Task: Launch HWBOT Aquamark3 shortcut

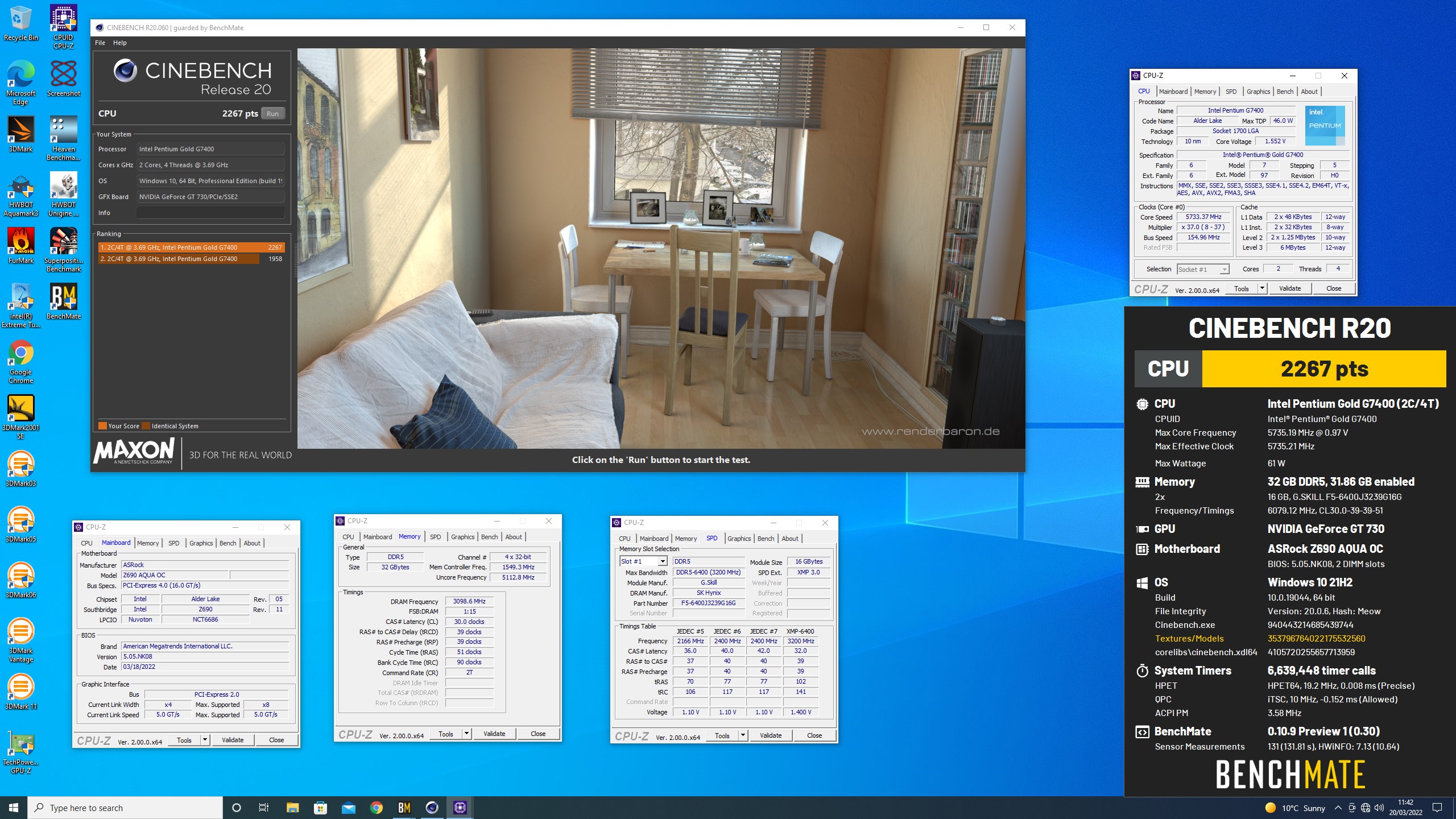Action: (20, 194)
